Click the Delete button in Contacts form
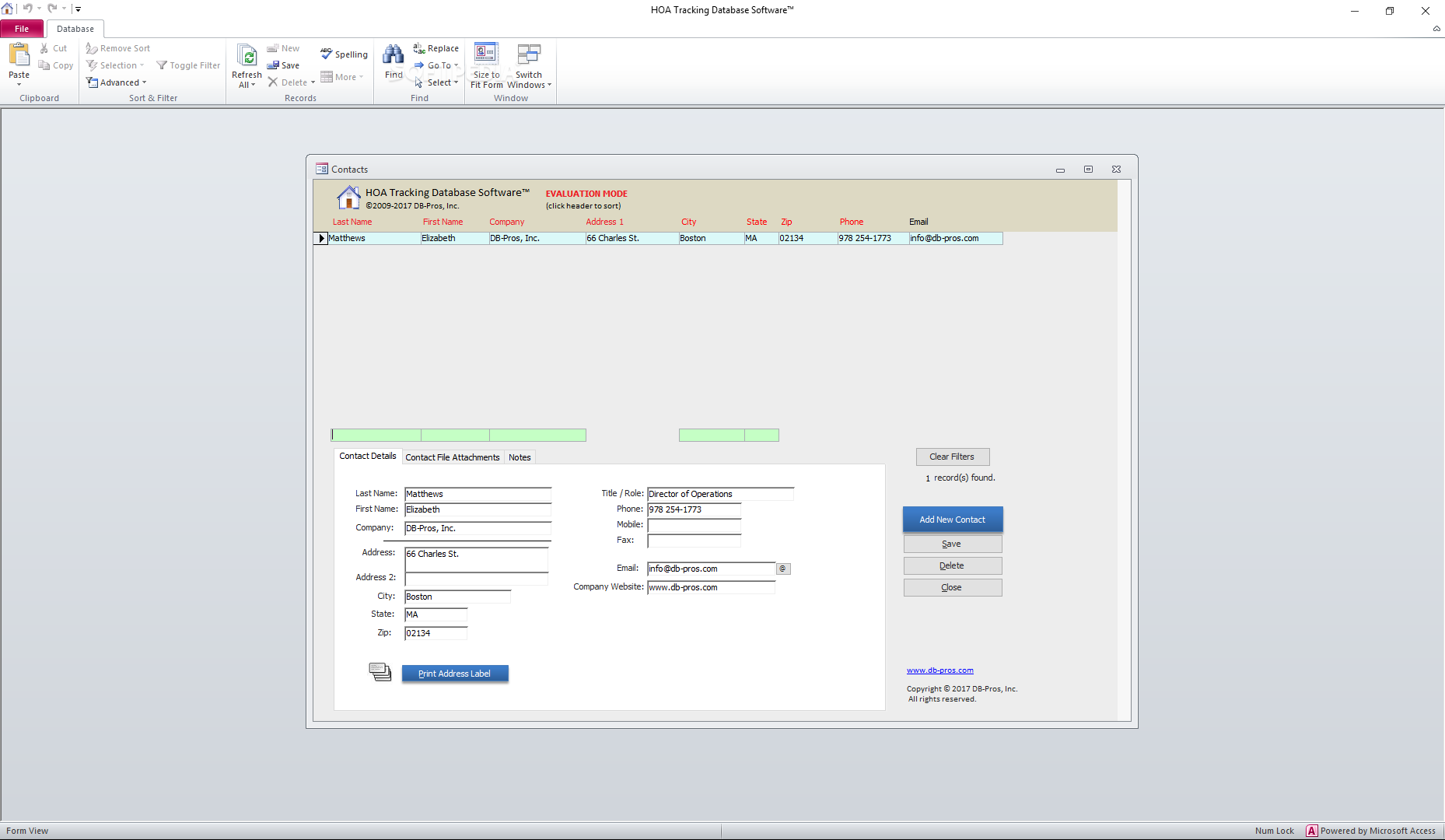This screenshot has height=840, width=1445. (953, 565)
